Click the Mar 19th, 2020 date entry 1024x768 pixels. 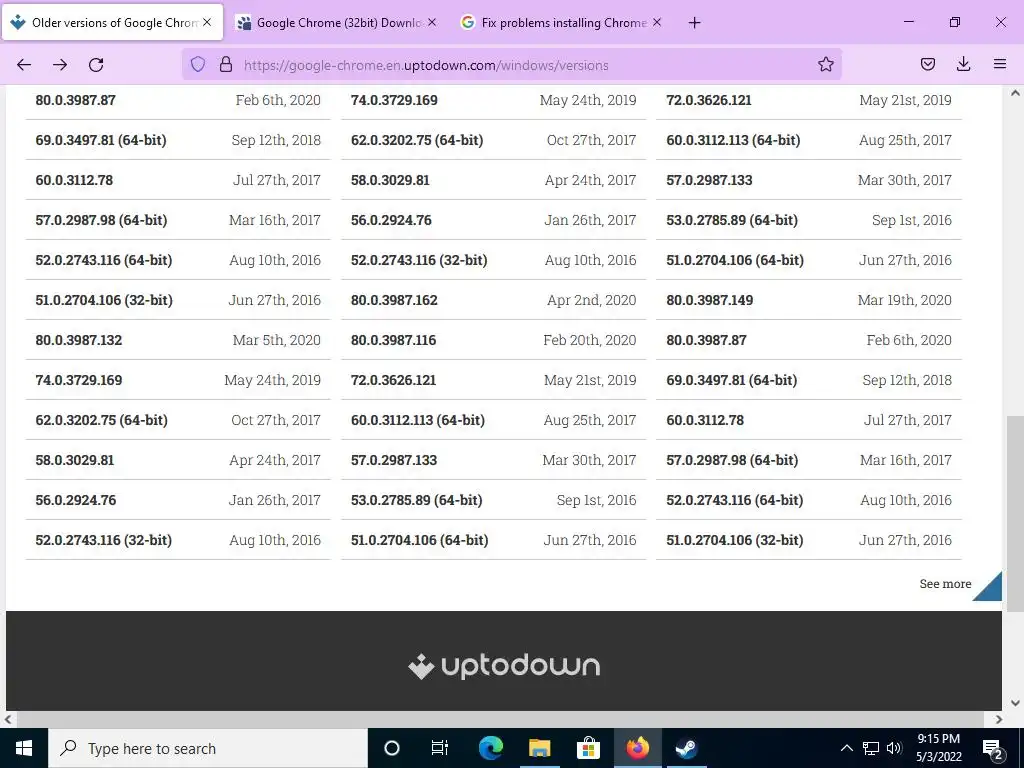pos(904,300)
